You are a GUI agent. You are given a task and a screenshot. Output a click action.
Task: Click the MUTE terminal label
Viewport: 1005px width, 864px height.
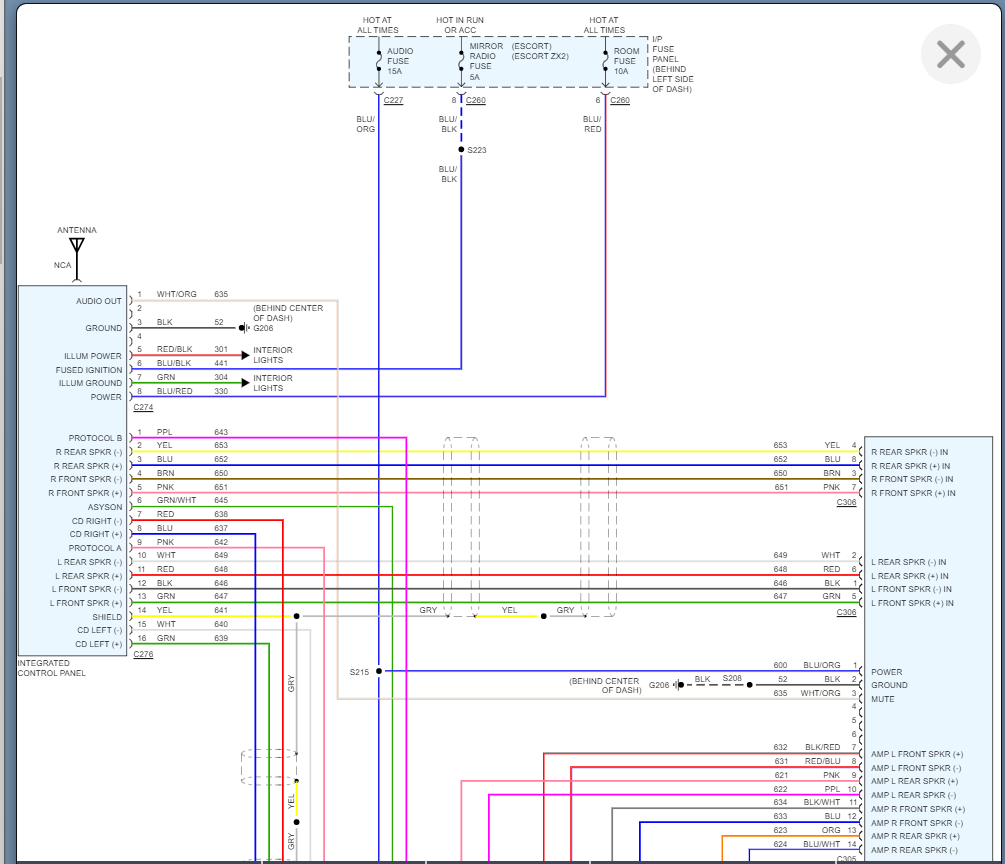click(x=883, y=699)
